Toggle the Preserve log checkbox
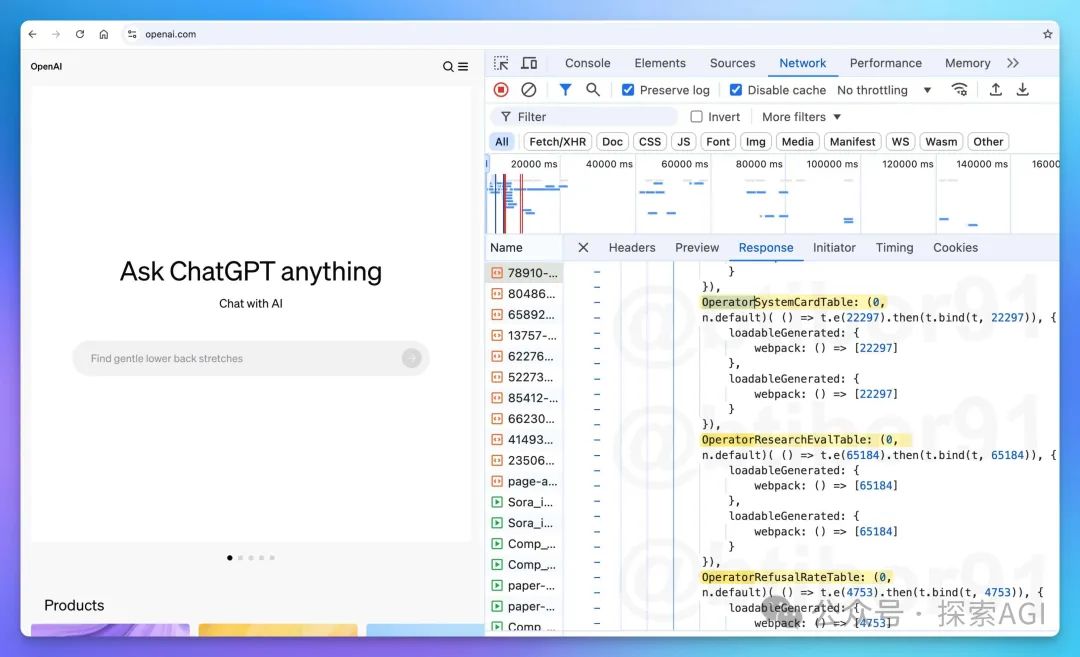The width and height of the screenshot is (1080, 657). click(628, 90)
